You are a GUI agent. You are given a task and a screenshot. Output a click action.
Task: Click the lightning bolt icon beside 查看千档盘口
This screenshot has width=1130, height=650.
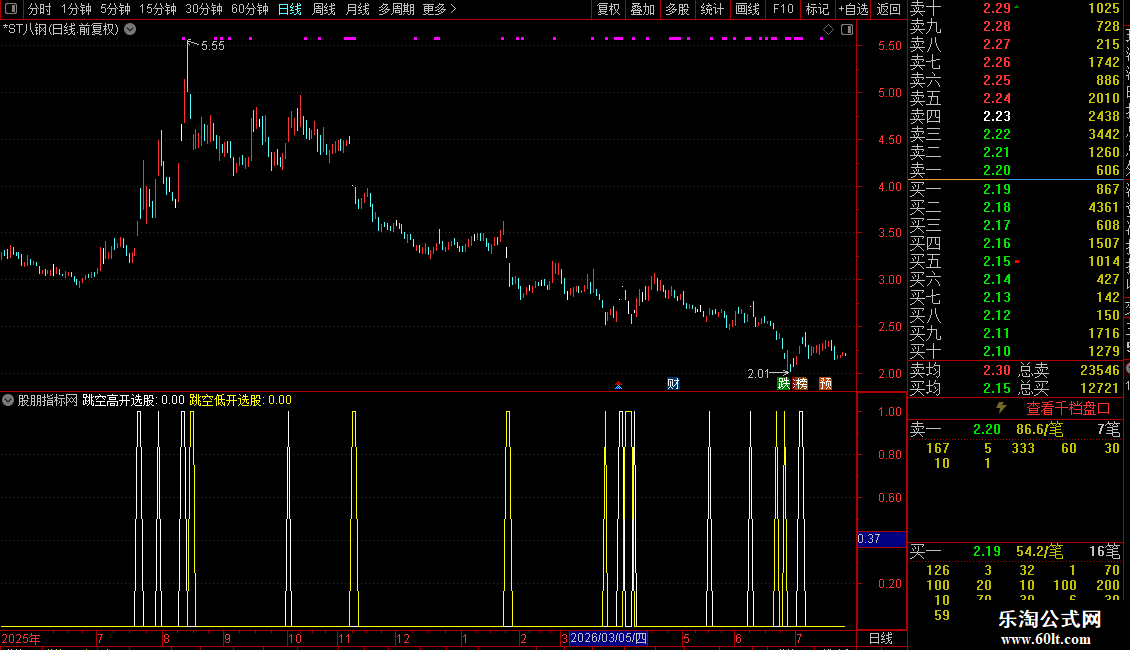[1001, 408]
